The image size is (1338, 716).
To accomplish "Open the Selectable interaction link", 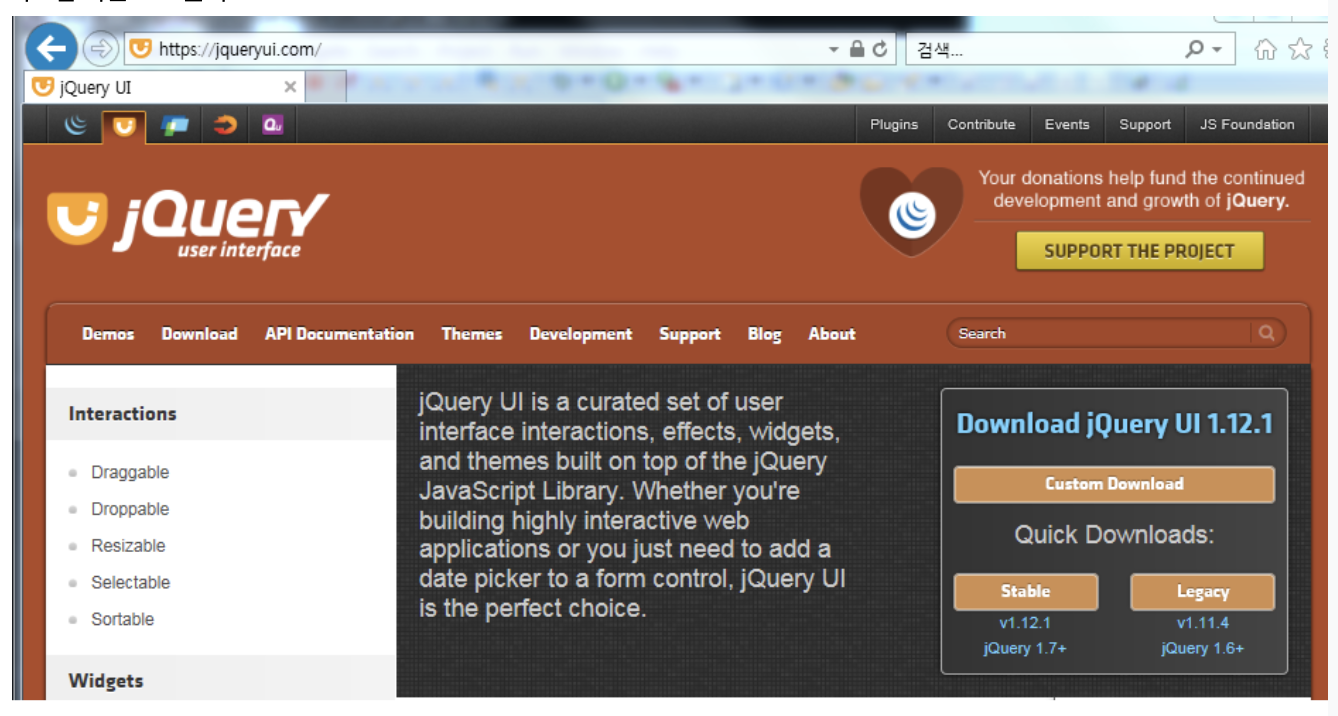I will [131, 582].
